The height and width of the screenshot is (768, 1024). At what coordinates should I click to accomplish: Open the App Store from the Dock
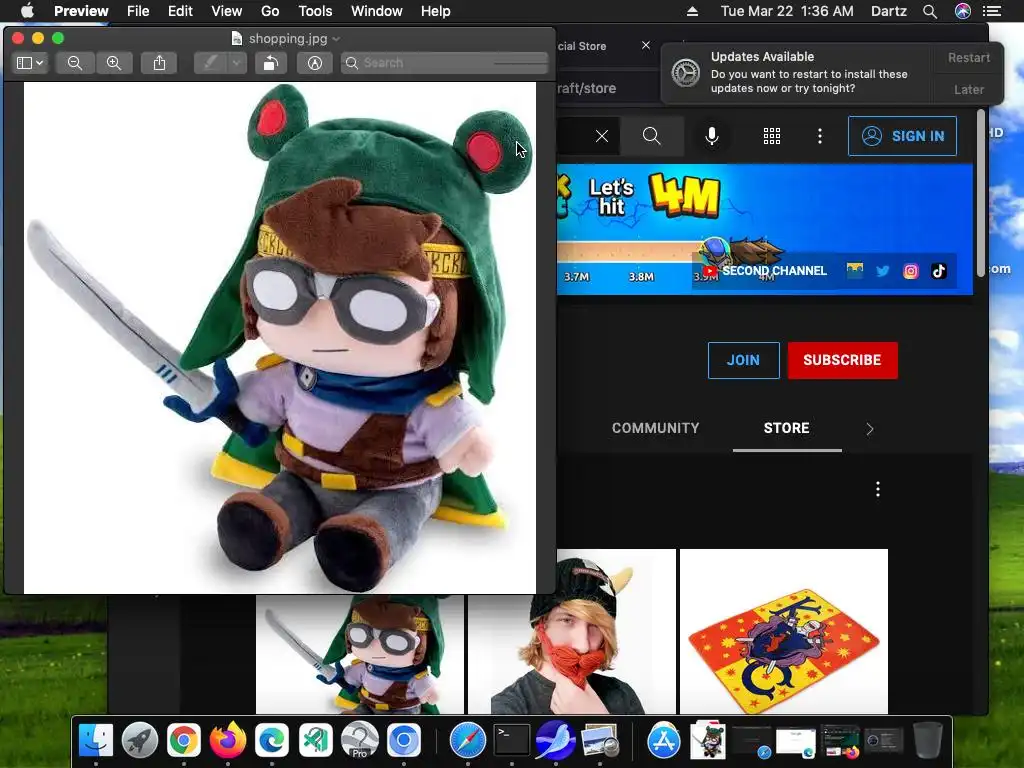click(x=664, y=741)
